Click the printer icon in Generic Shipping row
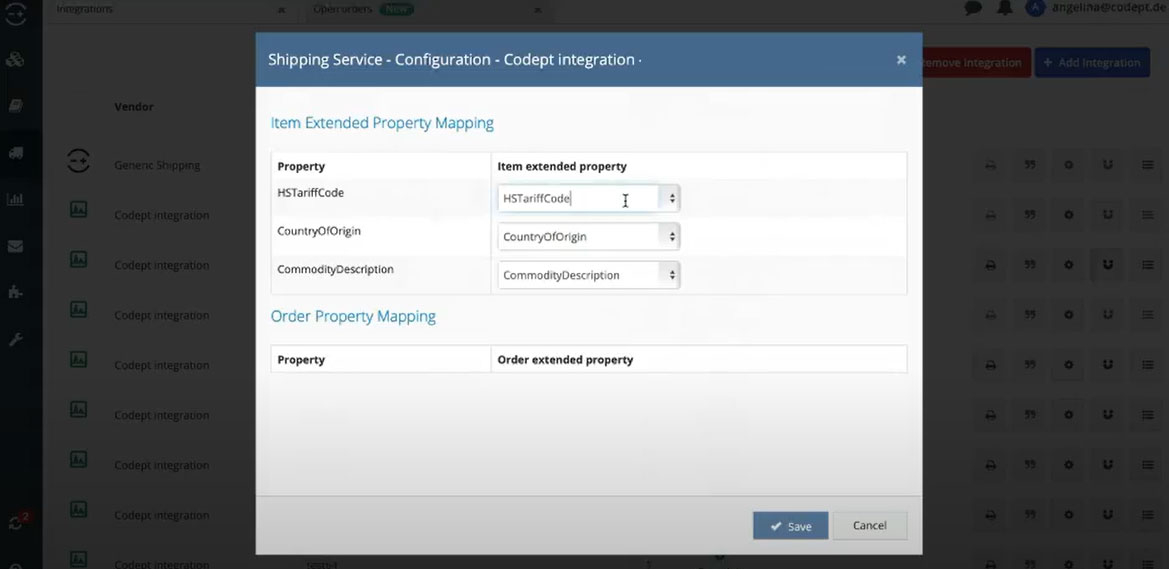 click(990, 165)
